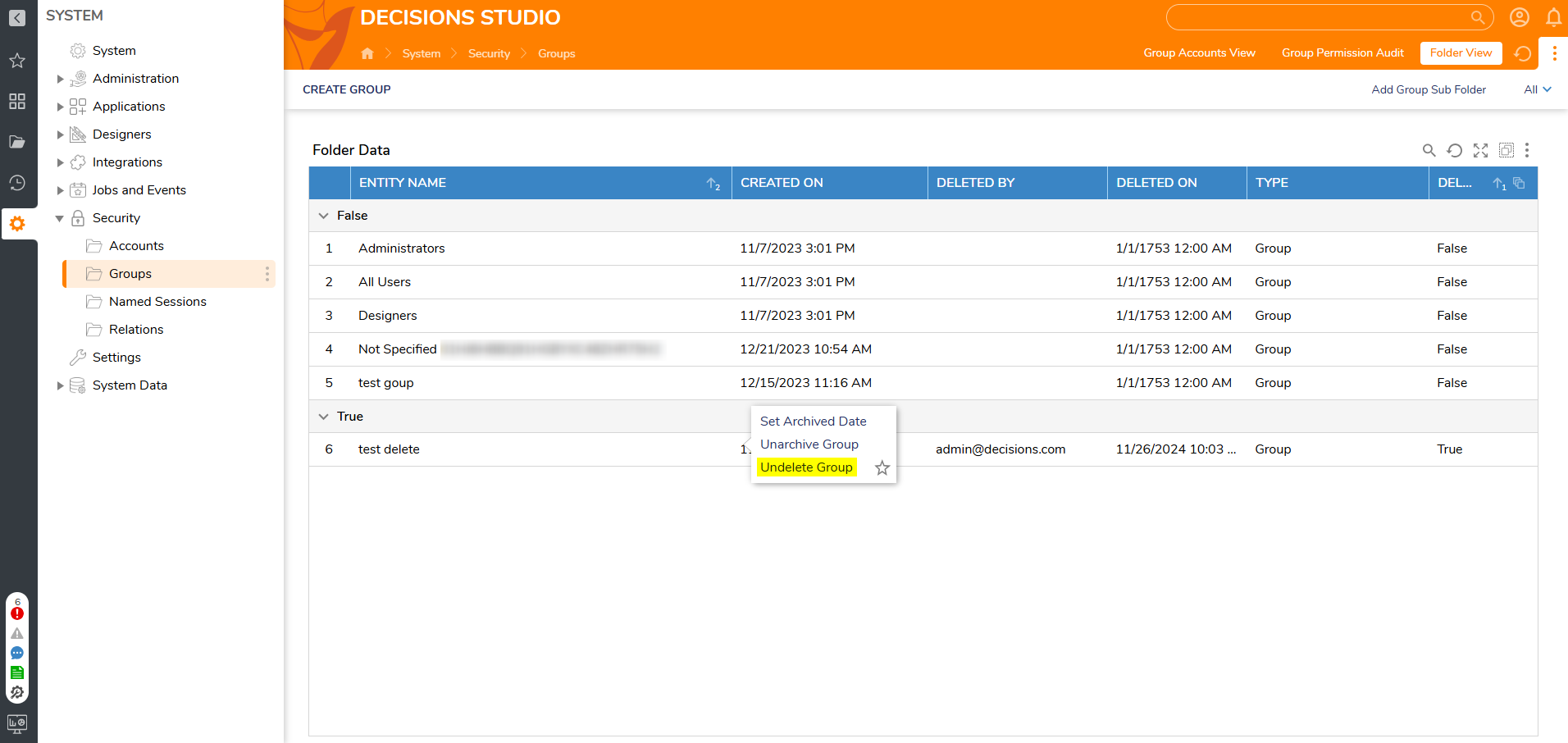Open the dashboard monitor icon at bottom
This screenshot has width=1568, height=743.
pos(17,723)
